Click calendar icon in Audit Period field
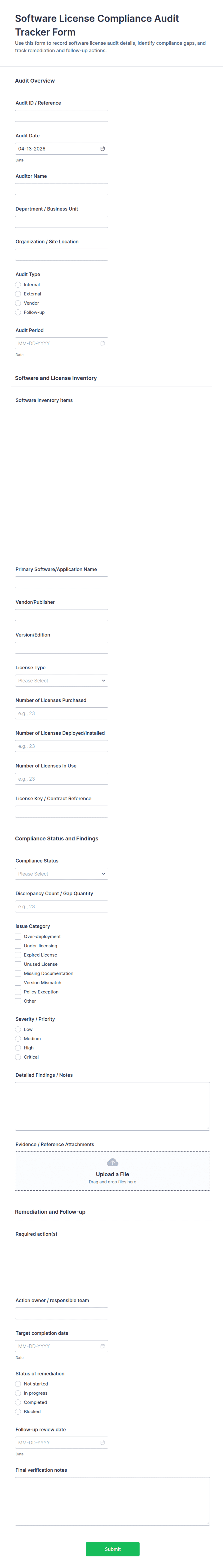 coord(102,343)
